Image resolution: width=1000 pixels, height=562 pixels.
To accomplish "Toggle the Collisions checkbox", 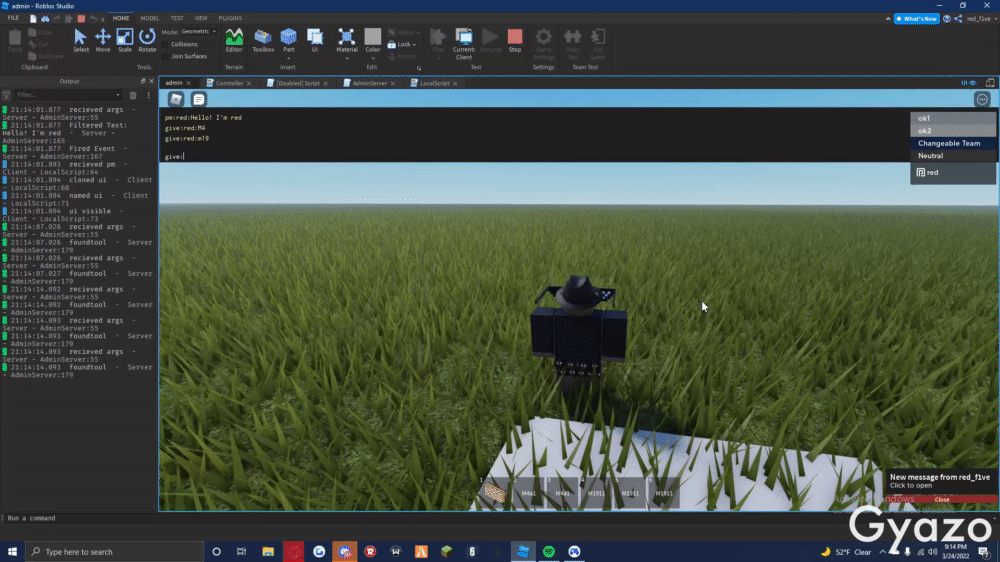I will coord(166,44).
